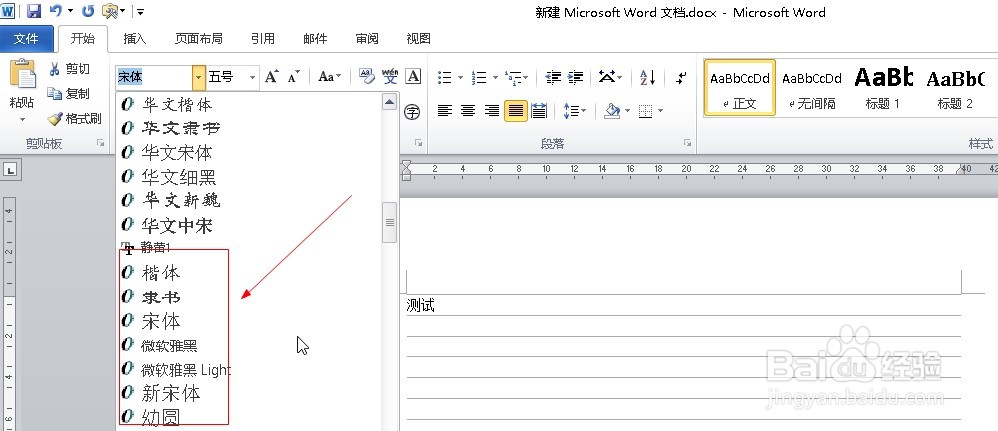998x431 pixels.
Task: Click the tools icon in the quick access toolbar
Action: [111, 11]
